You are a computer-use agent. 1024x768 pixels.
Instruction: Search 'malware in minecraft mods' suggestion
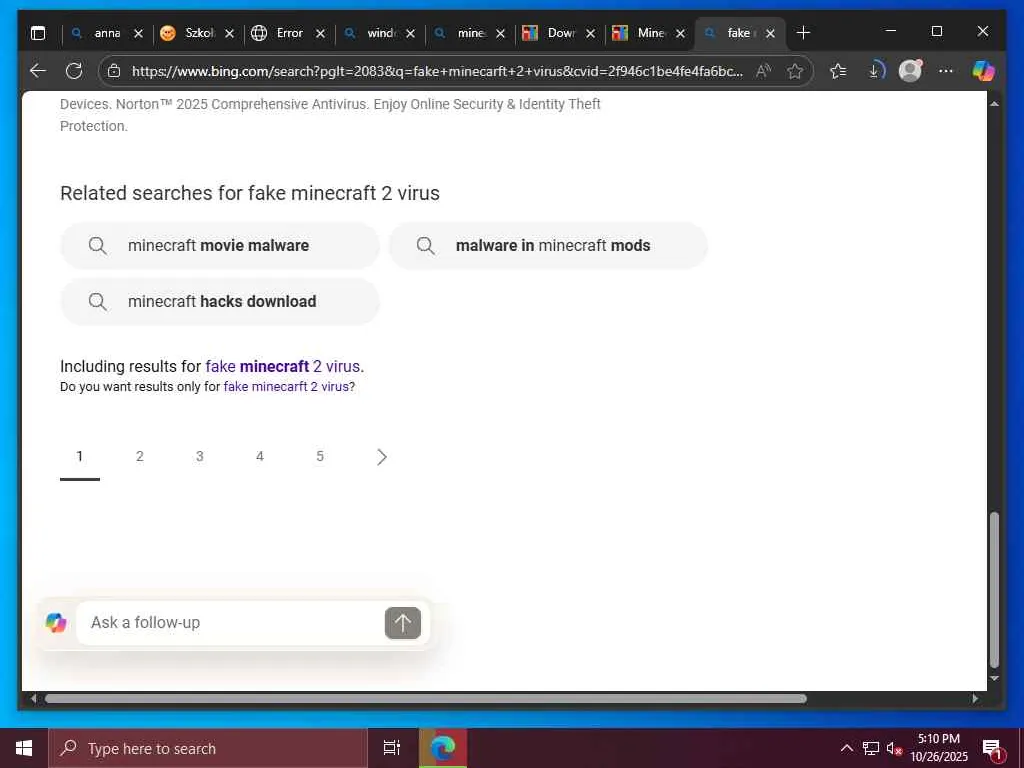[x=548, y=246]
